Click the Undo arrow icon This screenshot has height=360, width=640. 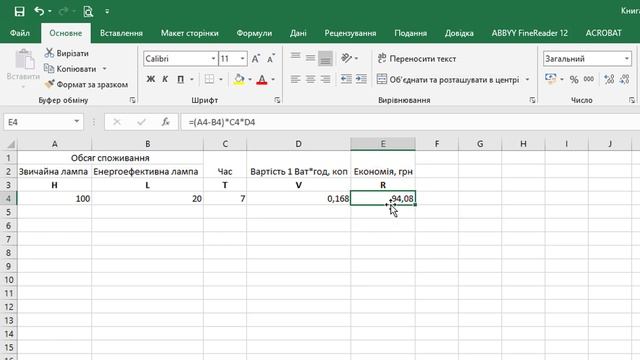(39, 11)
